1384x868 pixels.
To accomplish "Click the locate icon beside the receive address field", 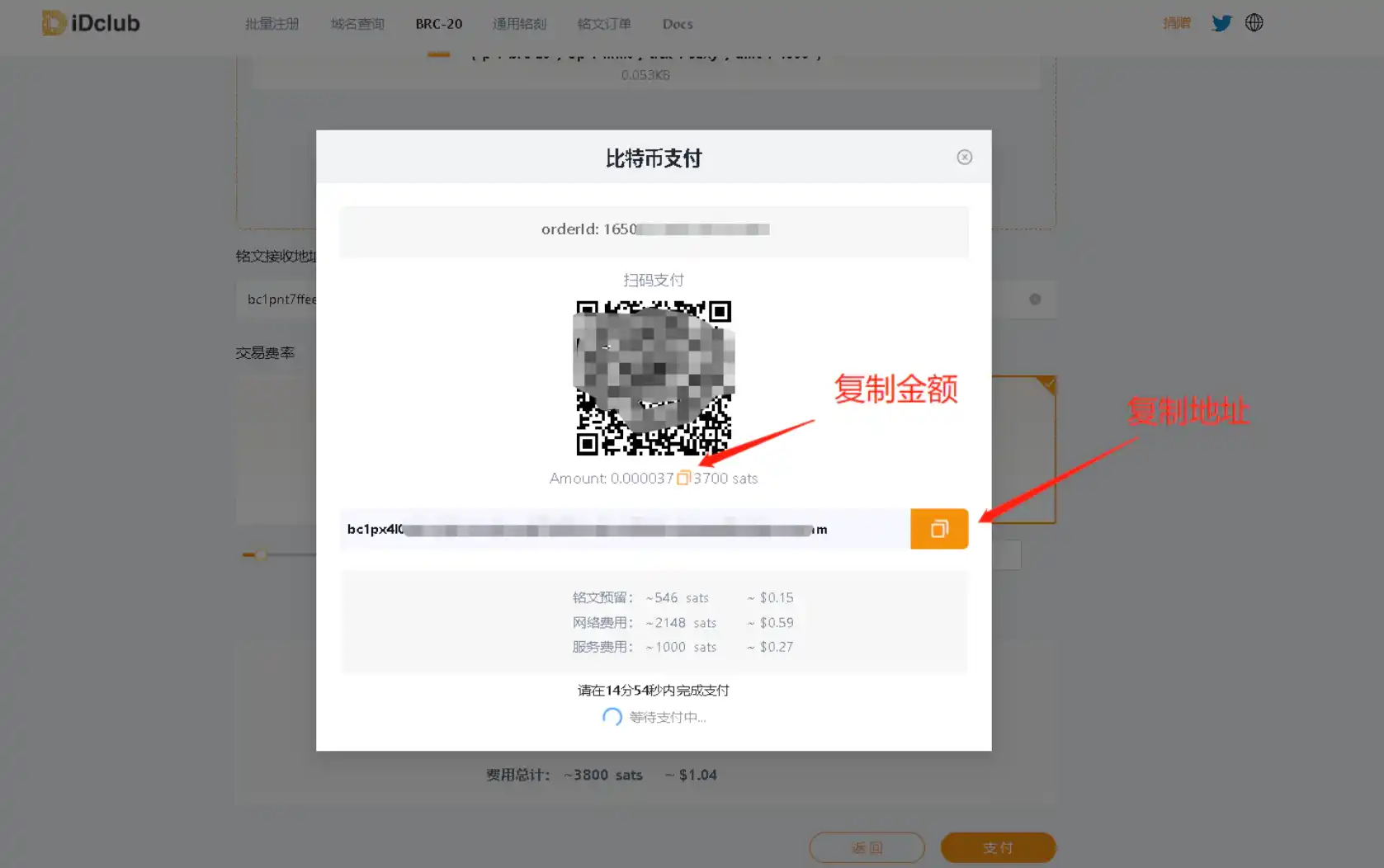I will [1034, 300].
